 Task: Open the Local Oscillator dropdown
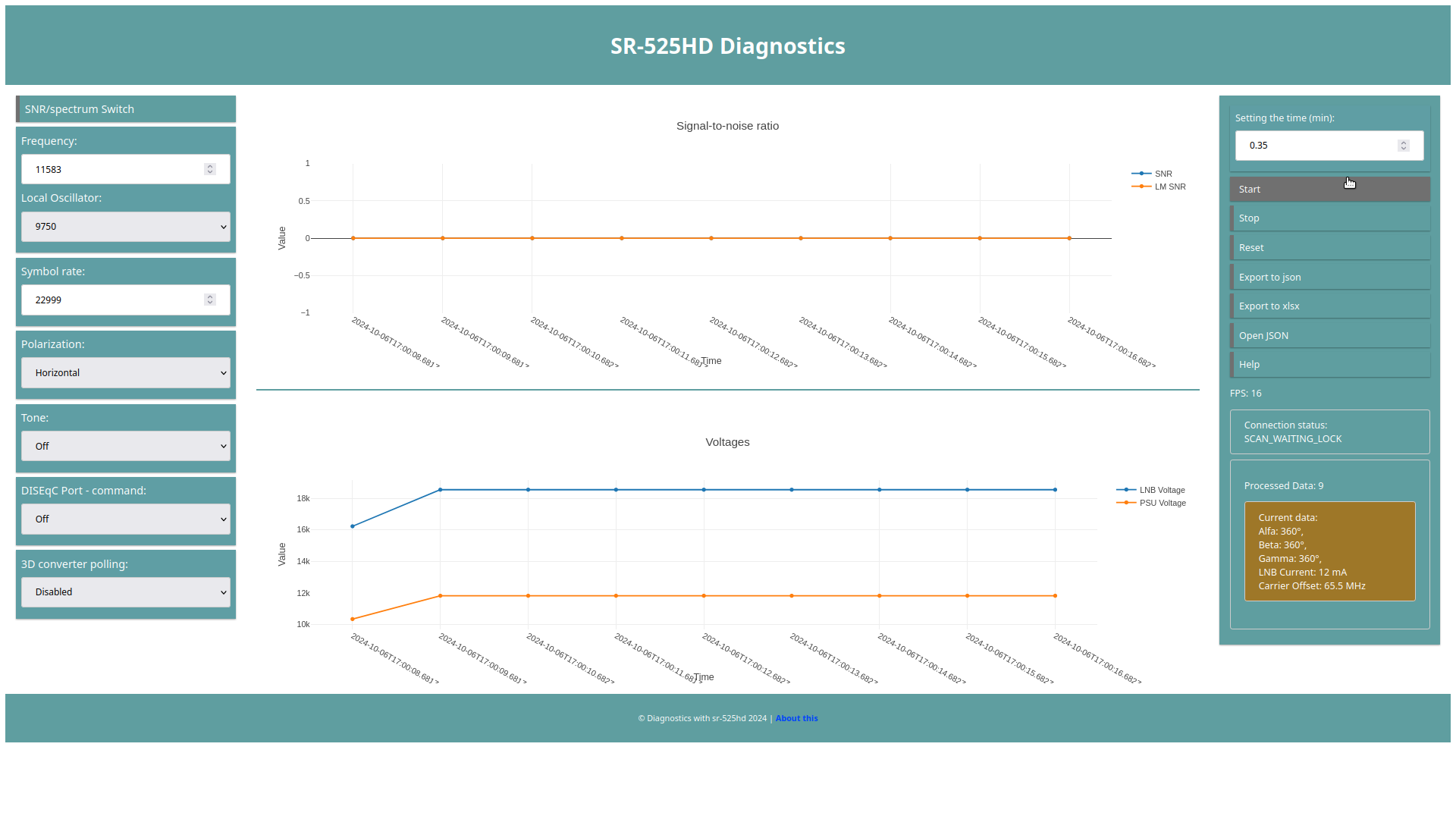[126, 227]
